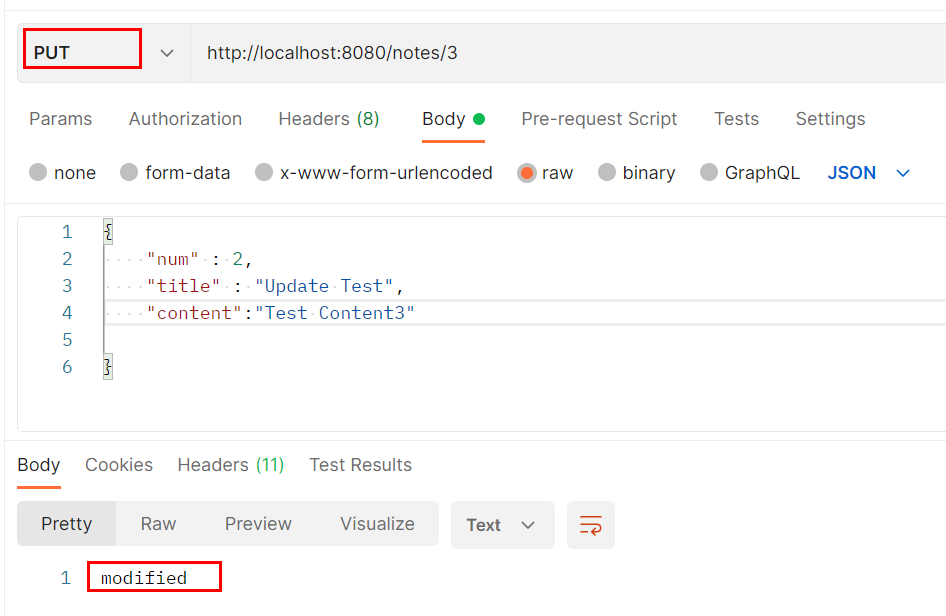Click the "title" key in editor
The image size is (946, 616).
tap(183, 286)
